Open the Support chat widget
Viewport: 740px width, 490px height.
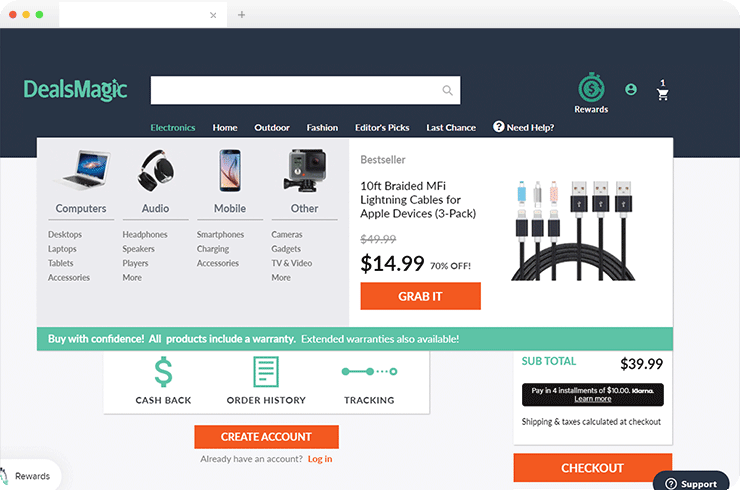click(691, 481)
